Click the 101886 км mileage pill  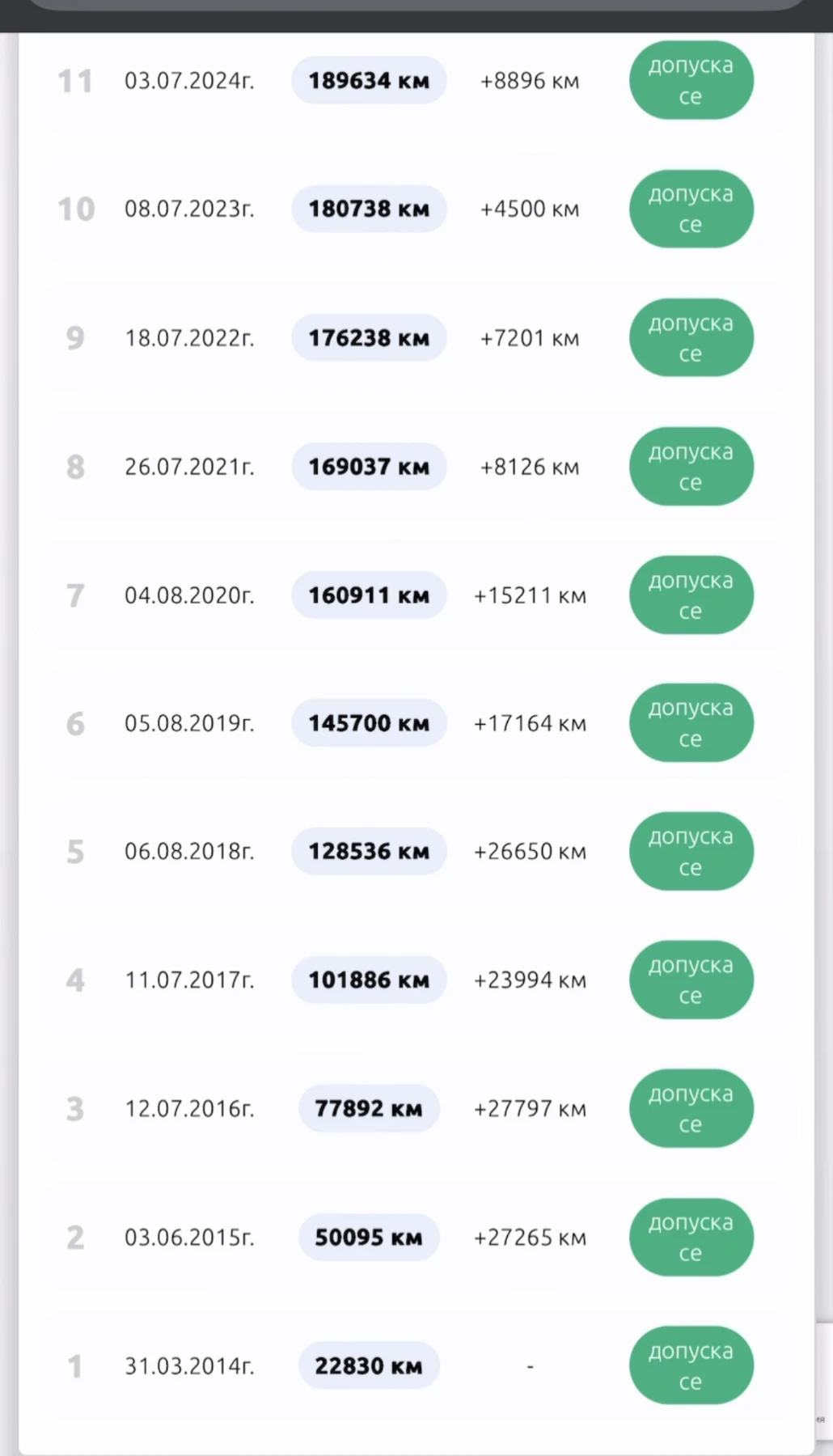click(369, 980)
